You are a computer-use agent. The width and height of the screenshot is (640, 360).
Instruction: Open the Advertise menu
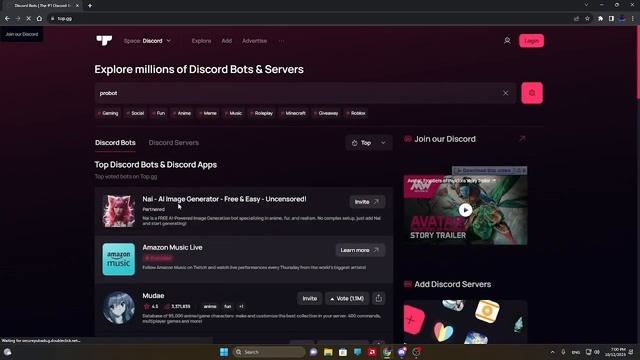(254, 41)
